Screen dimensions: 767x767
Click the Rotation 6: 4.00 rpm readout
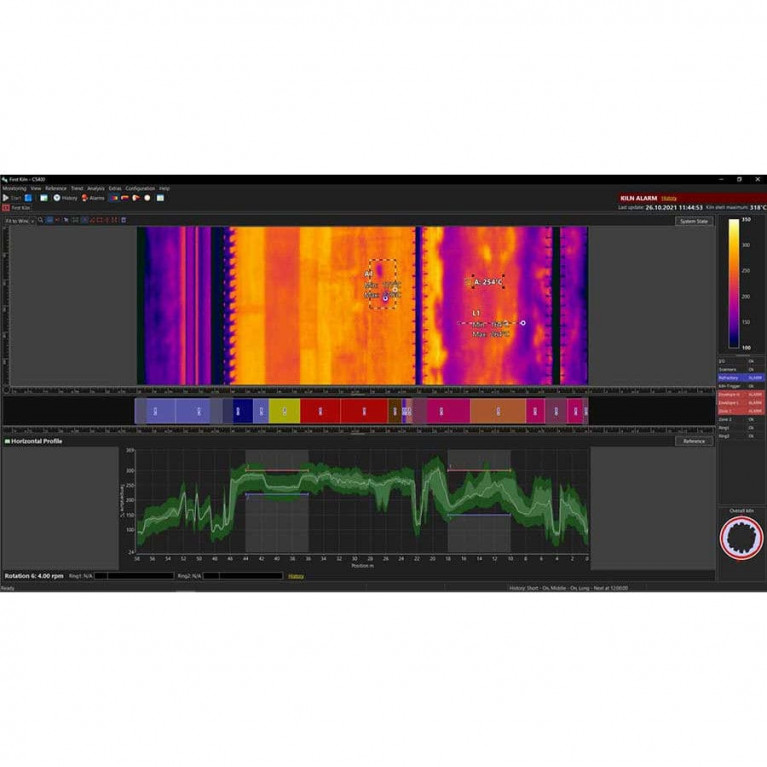click(34, 576)
